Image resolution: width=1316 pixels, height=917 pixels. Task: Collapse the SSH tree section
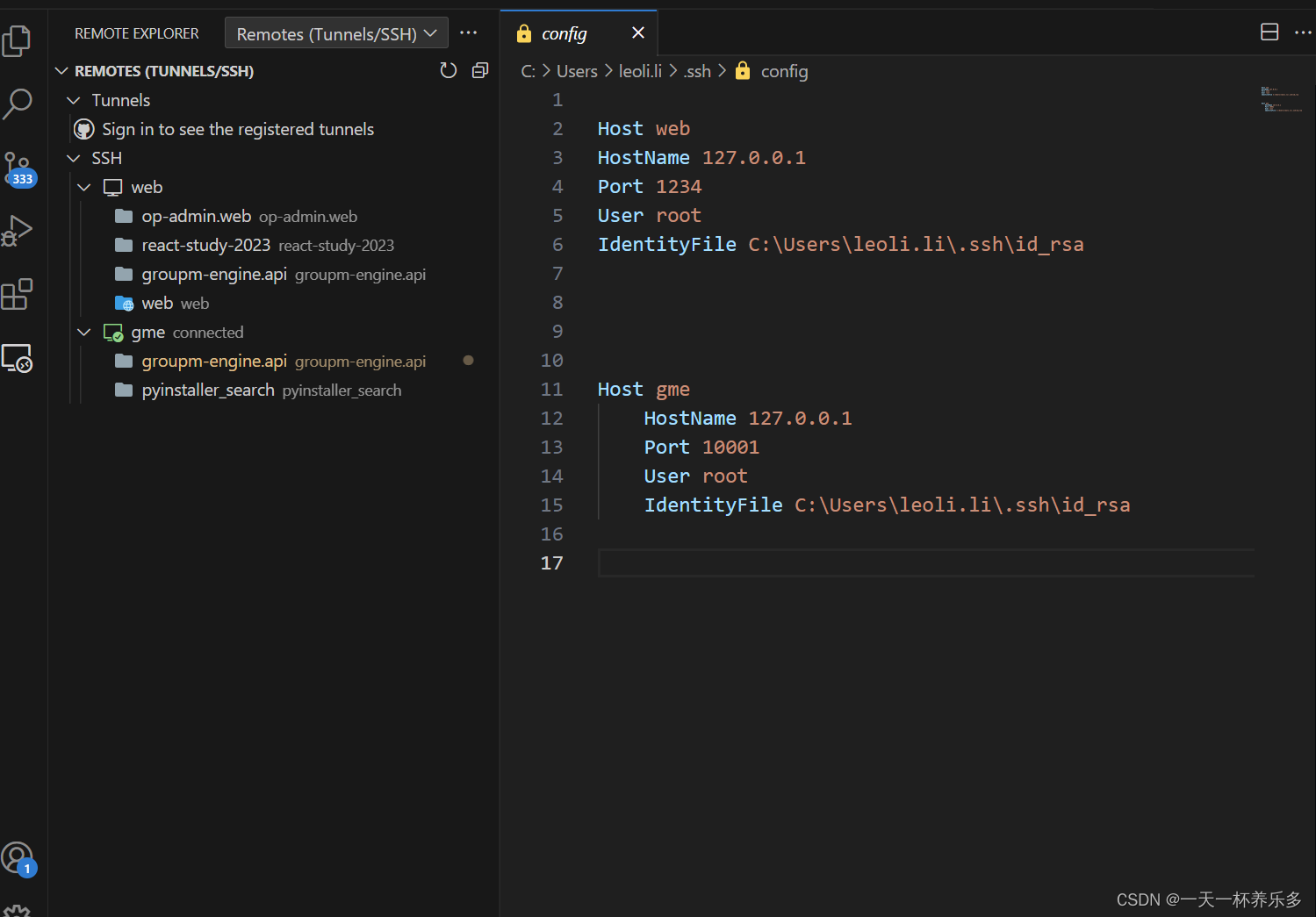[x=74, y=157]
